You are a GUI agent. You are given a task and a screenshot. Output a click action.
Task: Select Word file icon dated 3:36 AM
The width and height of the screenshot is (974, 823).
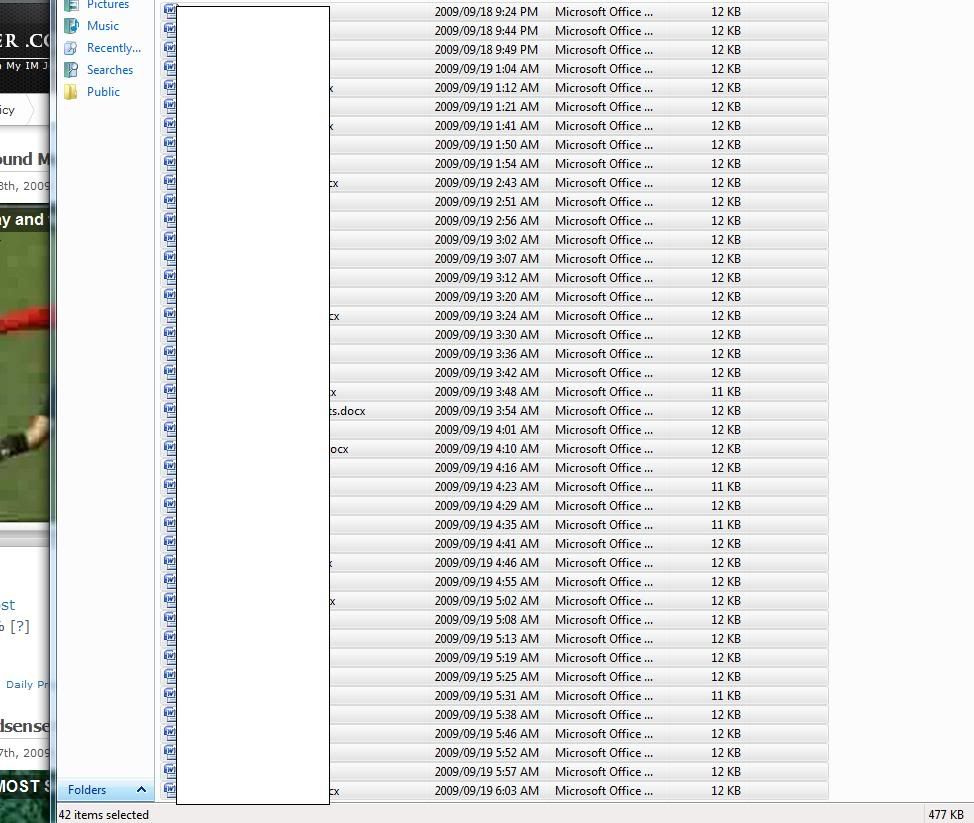(x=169, y=352)
